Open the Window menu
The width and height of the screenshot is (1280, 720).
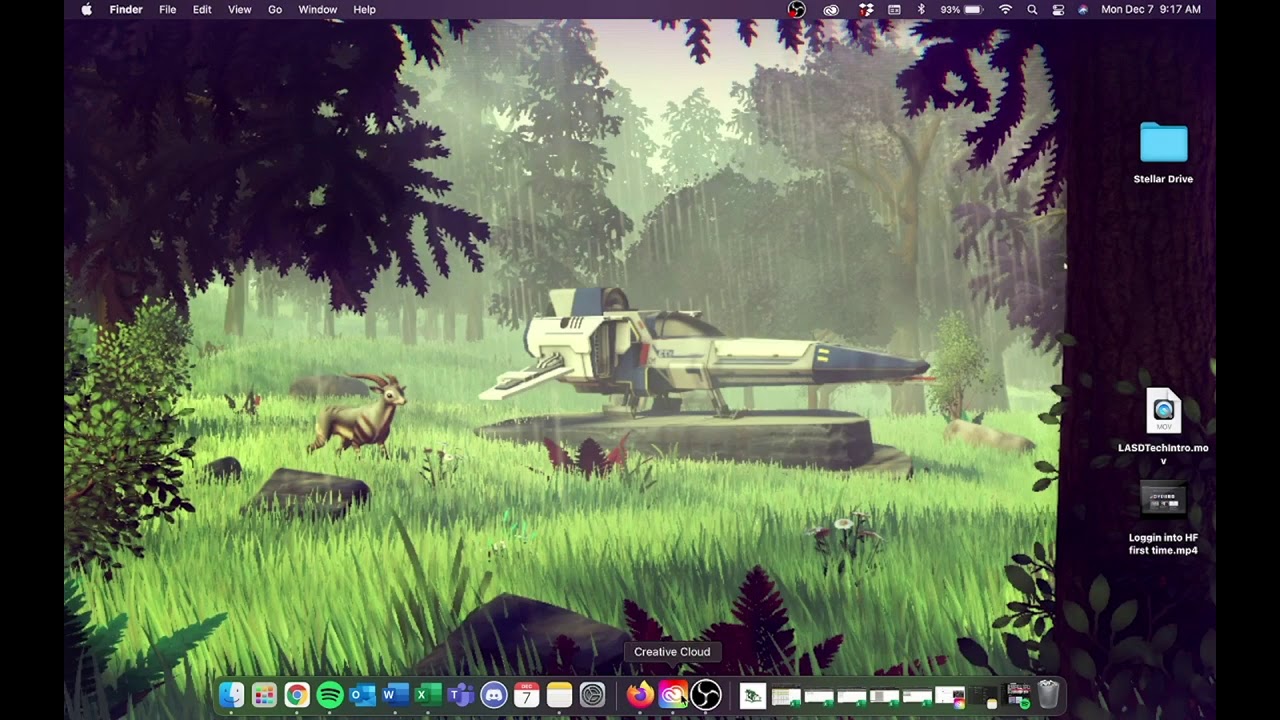318,9
